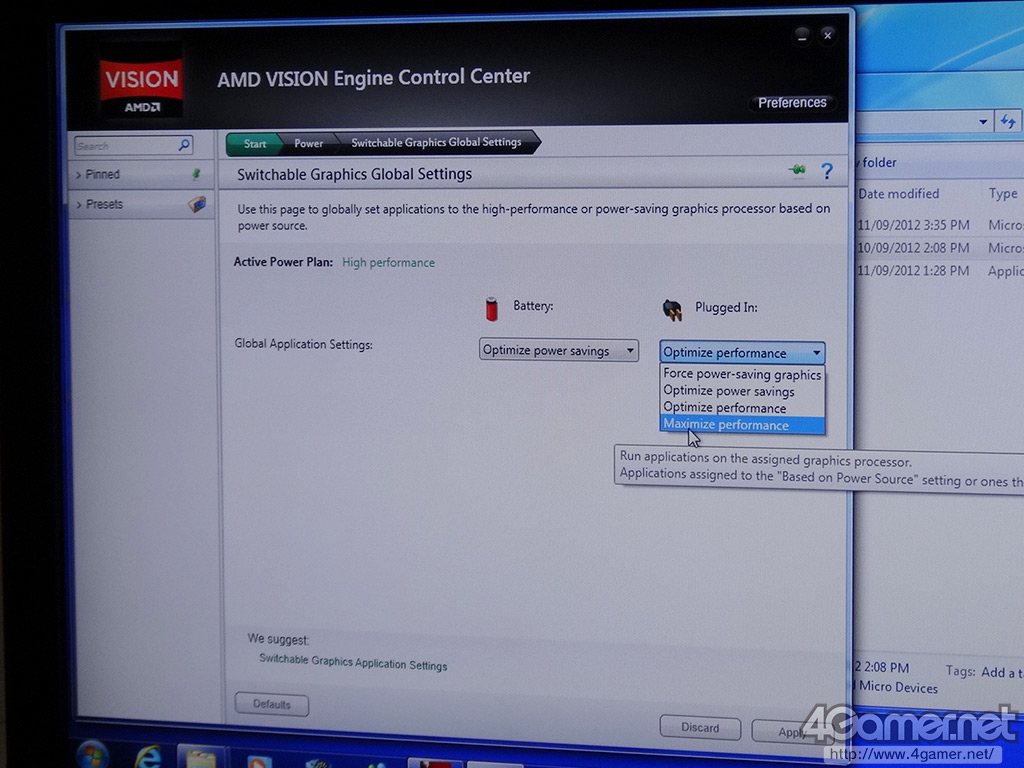
Task: Expand the Presets section
Action: [79, 204]
